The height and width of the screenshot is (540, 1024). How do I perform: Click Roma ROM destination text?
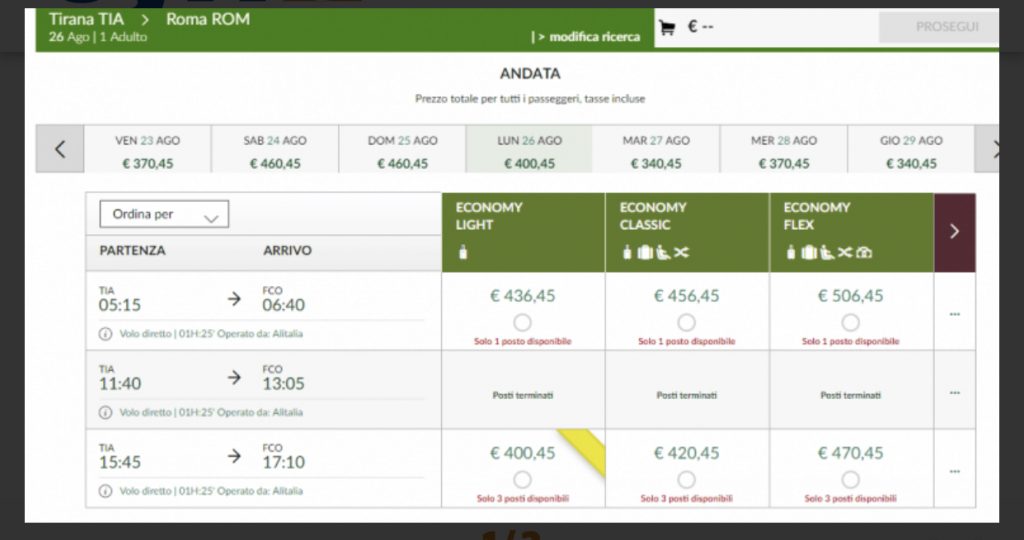click(208, 19)
